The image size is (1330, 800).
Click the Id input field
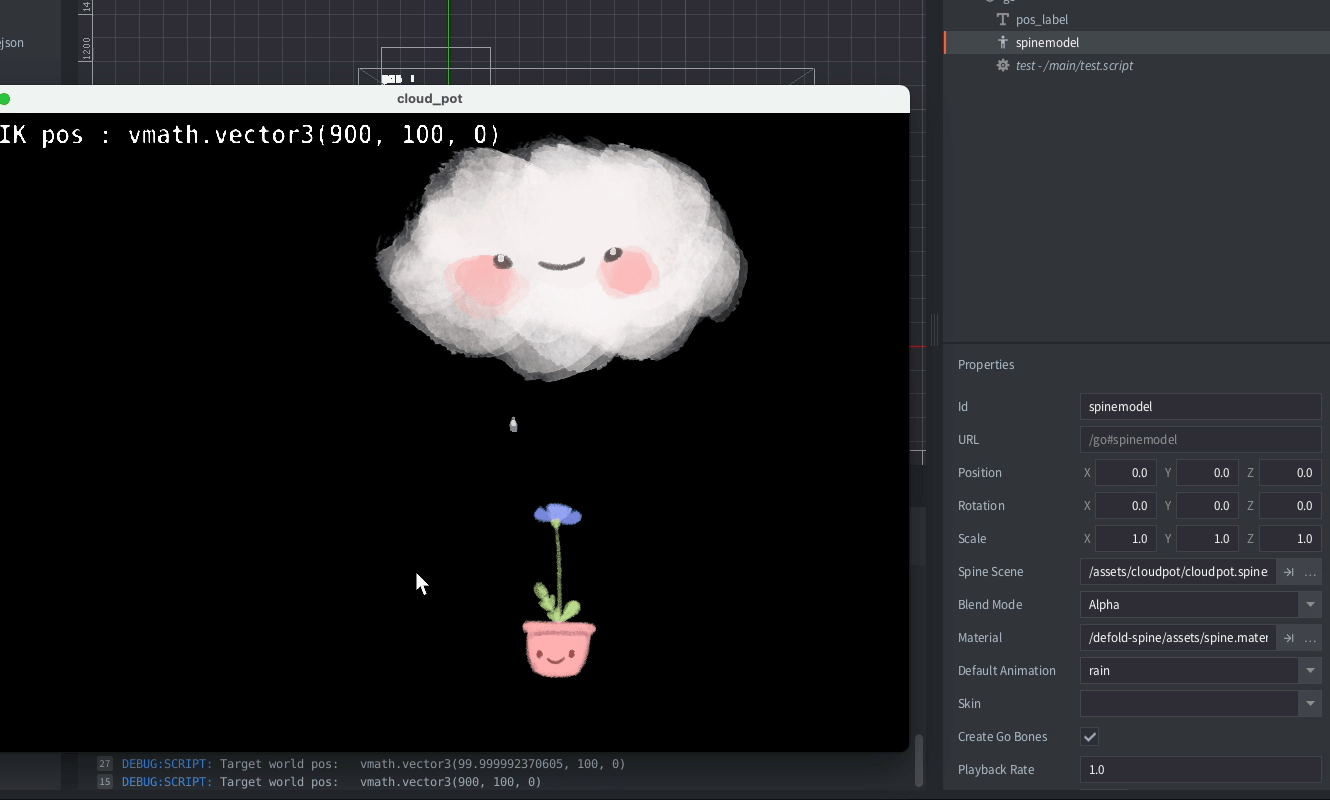coord(1200,407)
